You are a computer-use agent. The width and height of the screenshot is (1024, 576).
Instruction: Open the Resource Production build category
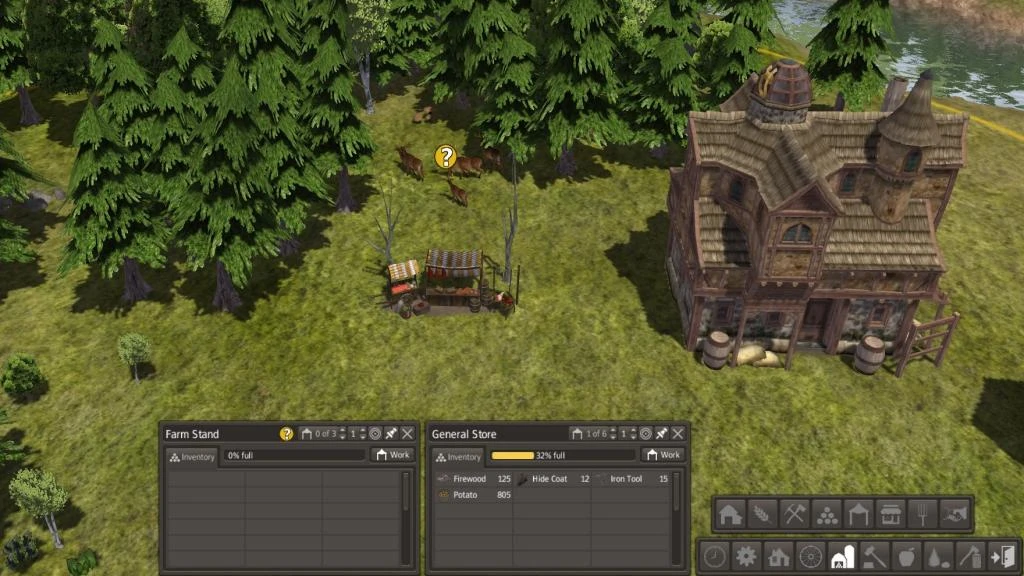tap(796, 513)
